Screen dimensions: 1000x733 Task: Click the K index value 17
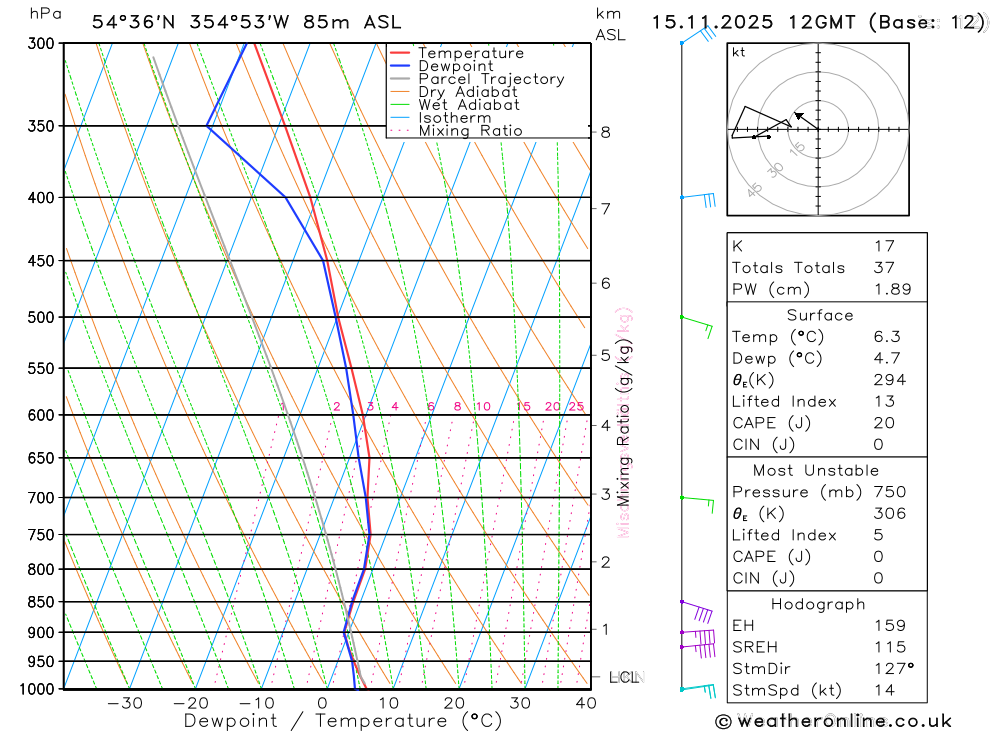point(885,246)
